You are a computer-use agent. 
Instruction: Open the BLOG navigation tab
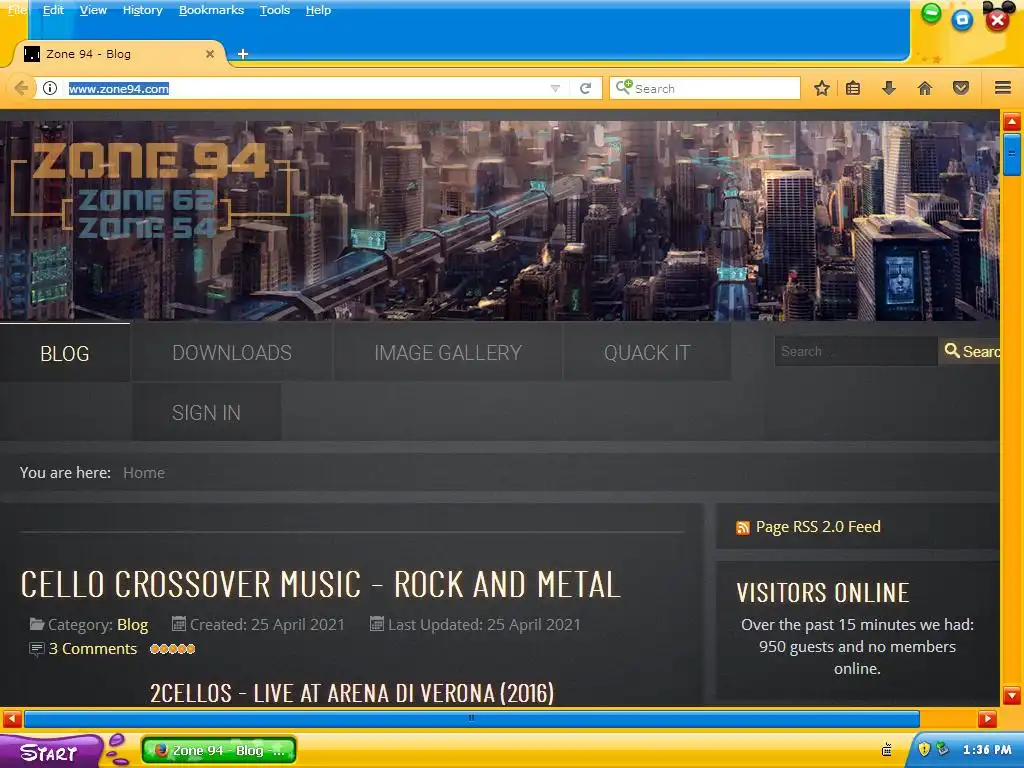pyautogui.click(x=65, y=353)
